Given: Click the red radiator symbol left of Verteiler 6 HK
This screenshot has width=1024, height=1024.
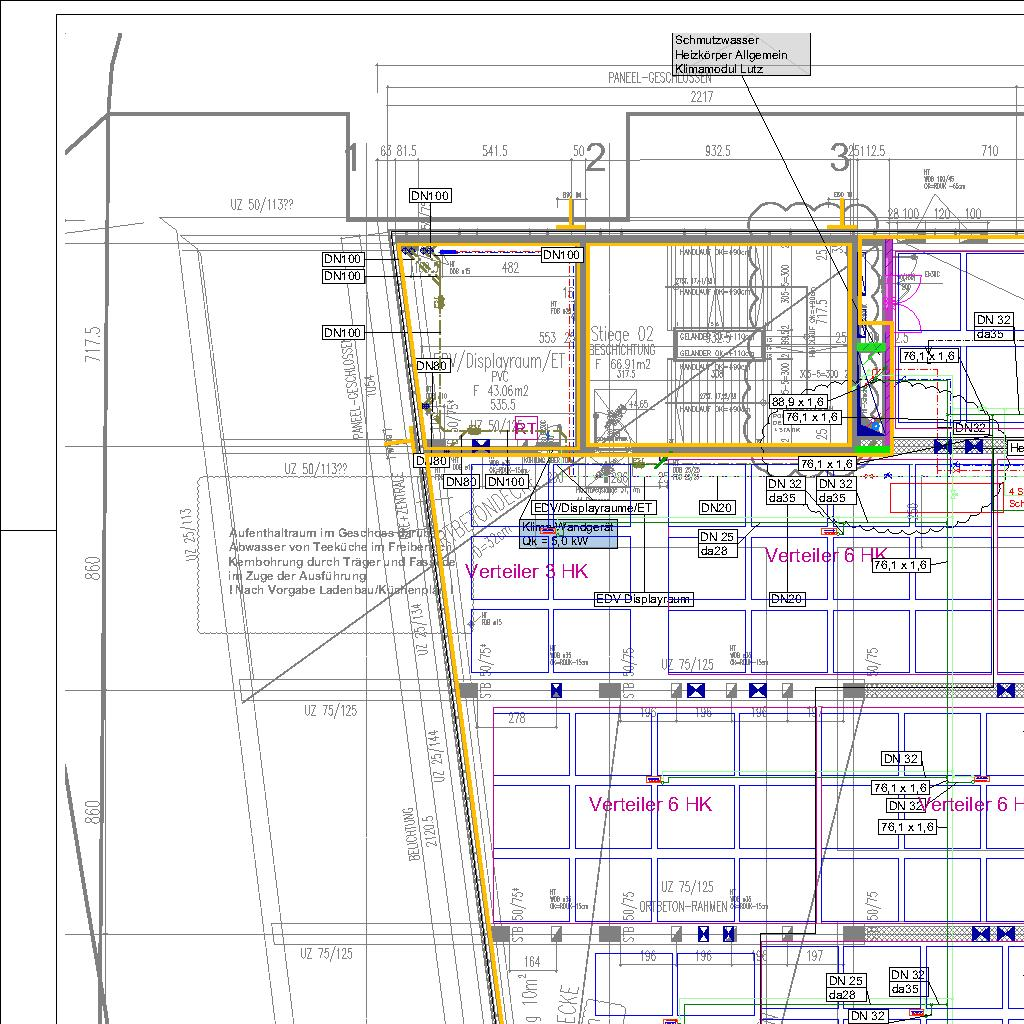Looking at the screenshot, I should tap(653, 779).
